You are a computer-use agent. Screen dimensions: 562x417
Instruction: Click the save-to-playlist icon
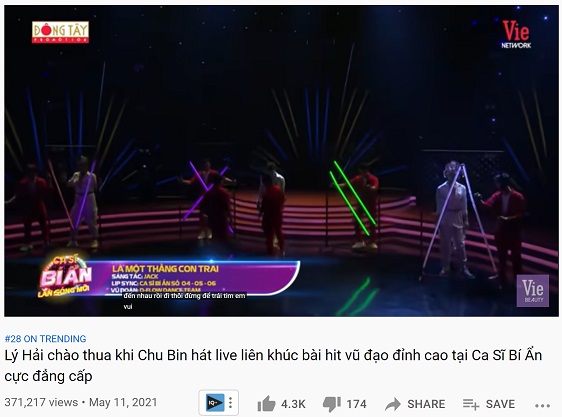point(471,404)
